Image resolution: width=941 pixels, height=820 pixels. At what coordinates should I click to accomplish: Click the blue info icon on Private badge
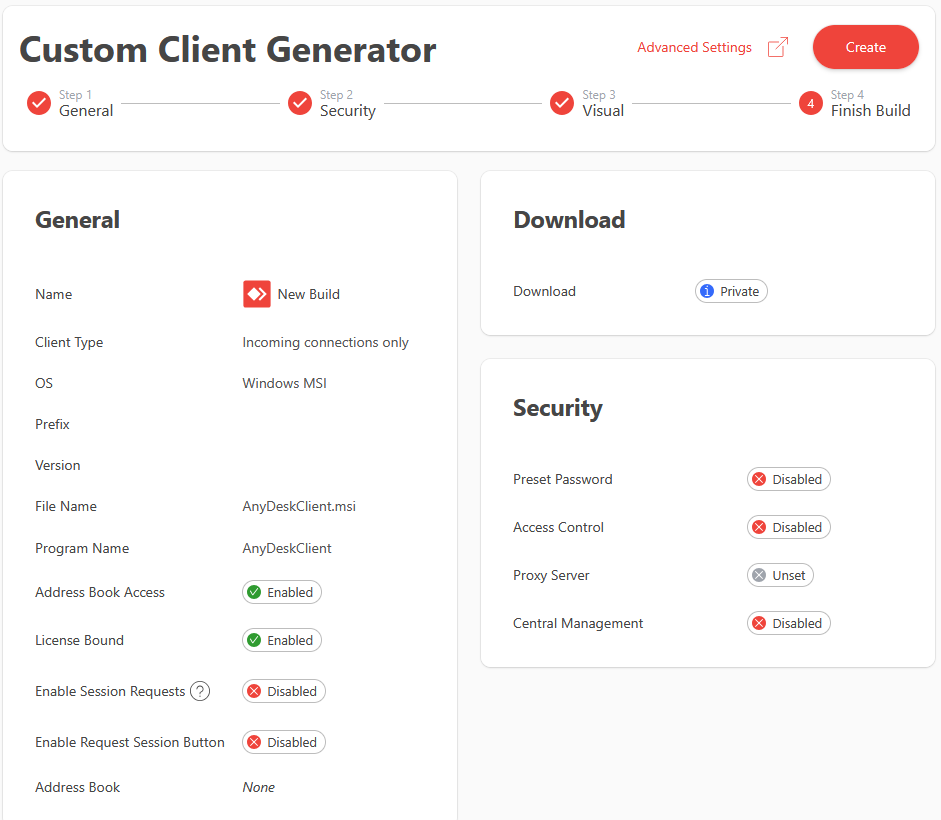pyautogui.click(x=708, y=291)
